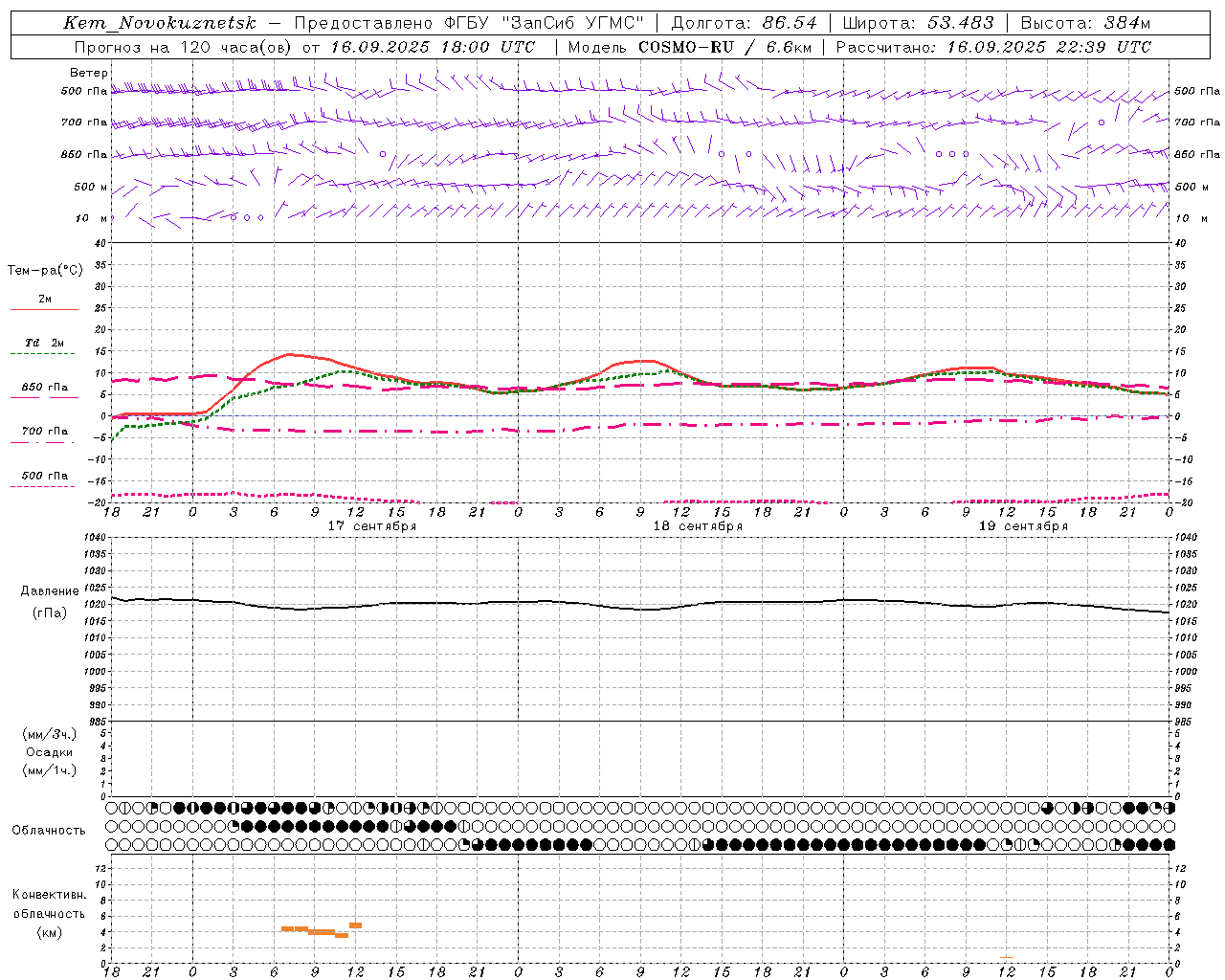The height and width of the screenshot is (980, 1225).
Task: Click the Давление pressure panel label
Action: coord(50,591)
